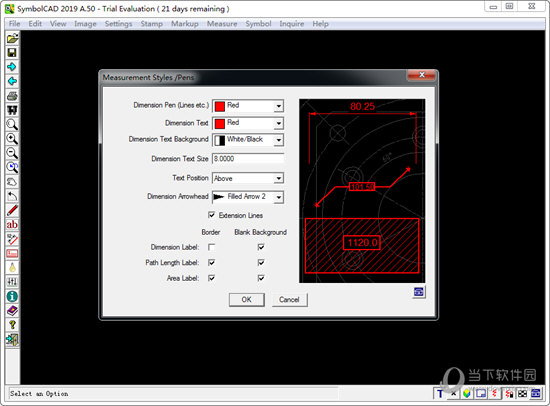Viewport: 550px width, 406px height.
Task: Open the Measure menu
Action: 222,24
